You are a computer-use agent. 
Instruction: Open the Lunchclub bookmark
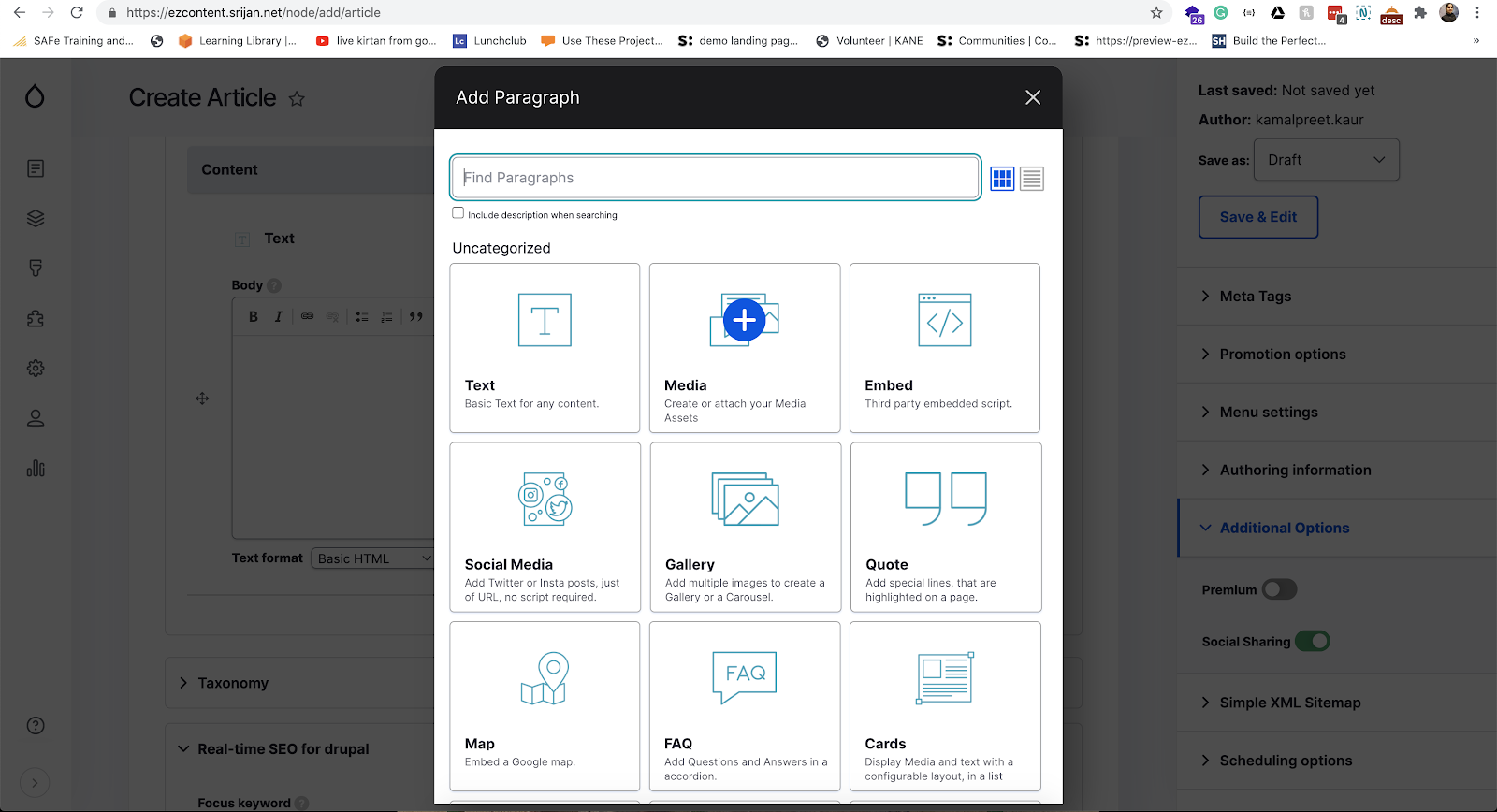pos(489,41)
